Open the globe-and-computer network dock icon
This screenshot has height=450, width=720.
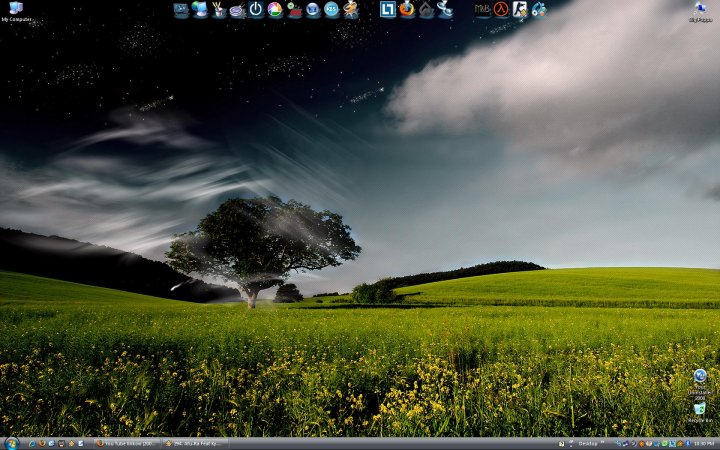pos(200,9)
